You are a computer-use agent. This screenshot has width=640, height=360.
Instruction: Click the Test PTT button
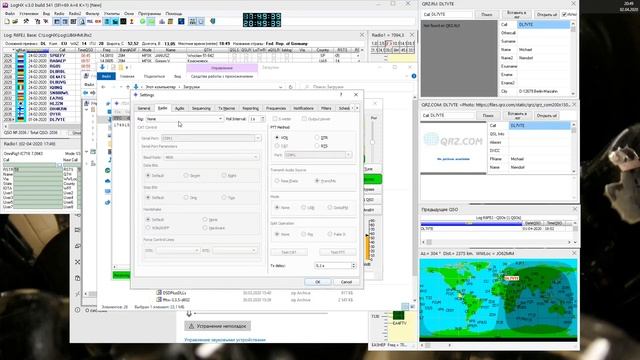point(338,252)
